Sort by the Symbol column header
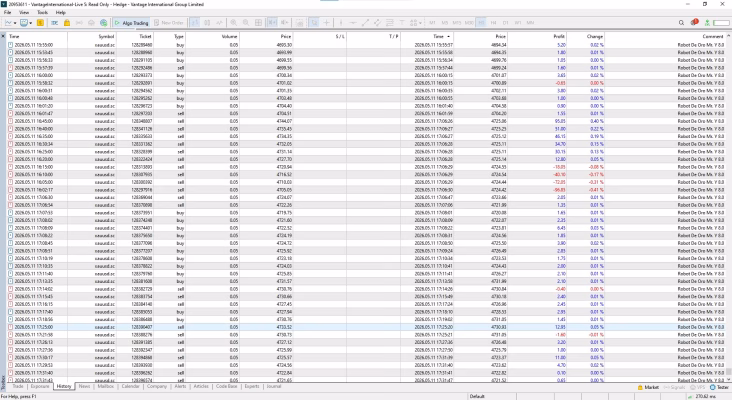 click(x=106, y=36)
